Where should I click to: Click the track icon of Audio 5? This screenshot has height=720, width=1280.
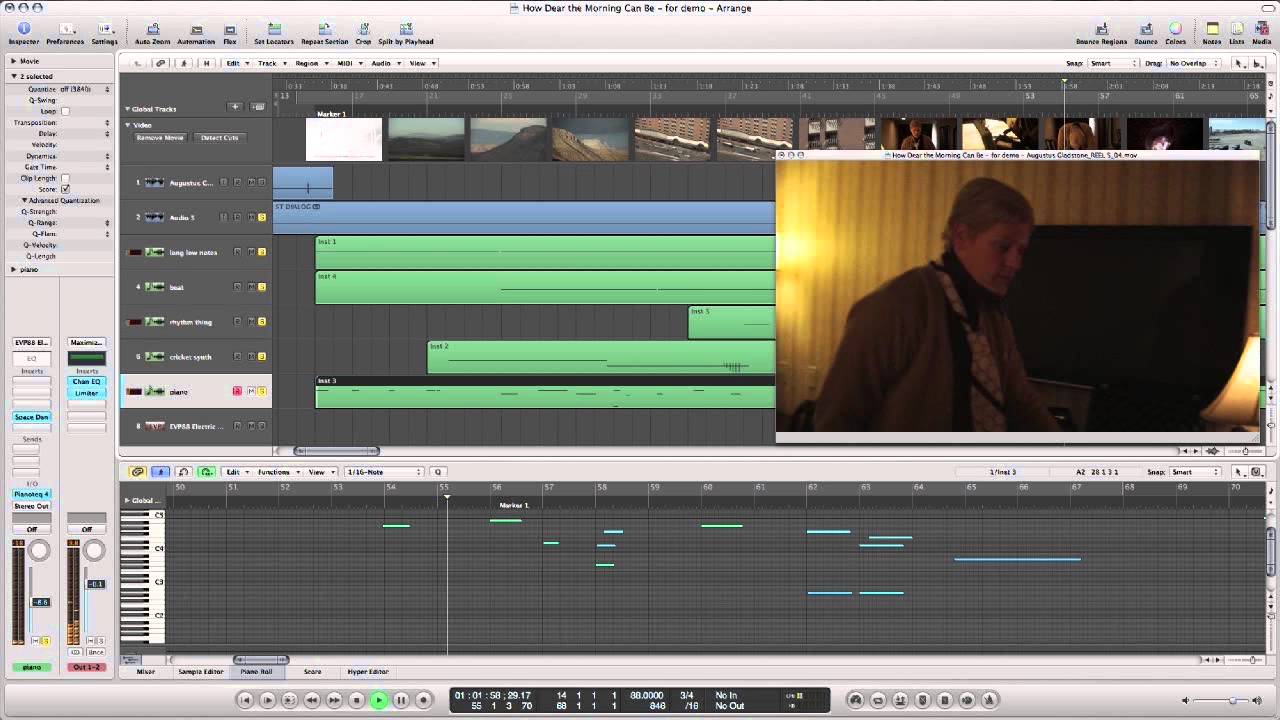click(155, 217)
